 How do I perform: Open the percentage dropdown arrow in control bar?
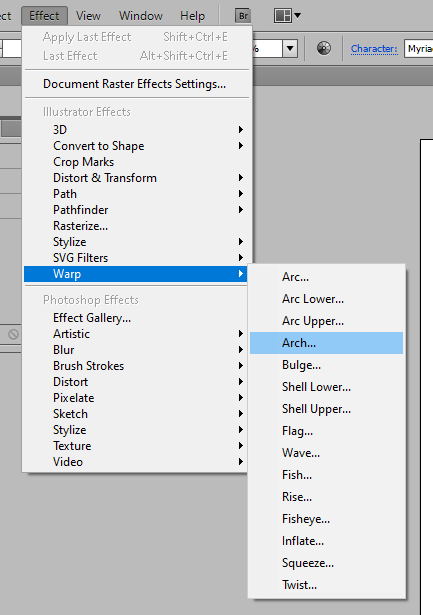[290, 49]
